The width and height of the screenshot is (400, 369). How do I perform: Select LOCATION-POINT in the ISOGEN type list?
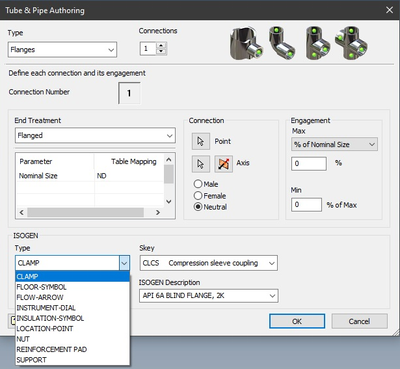pos(73,328)
